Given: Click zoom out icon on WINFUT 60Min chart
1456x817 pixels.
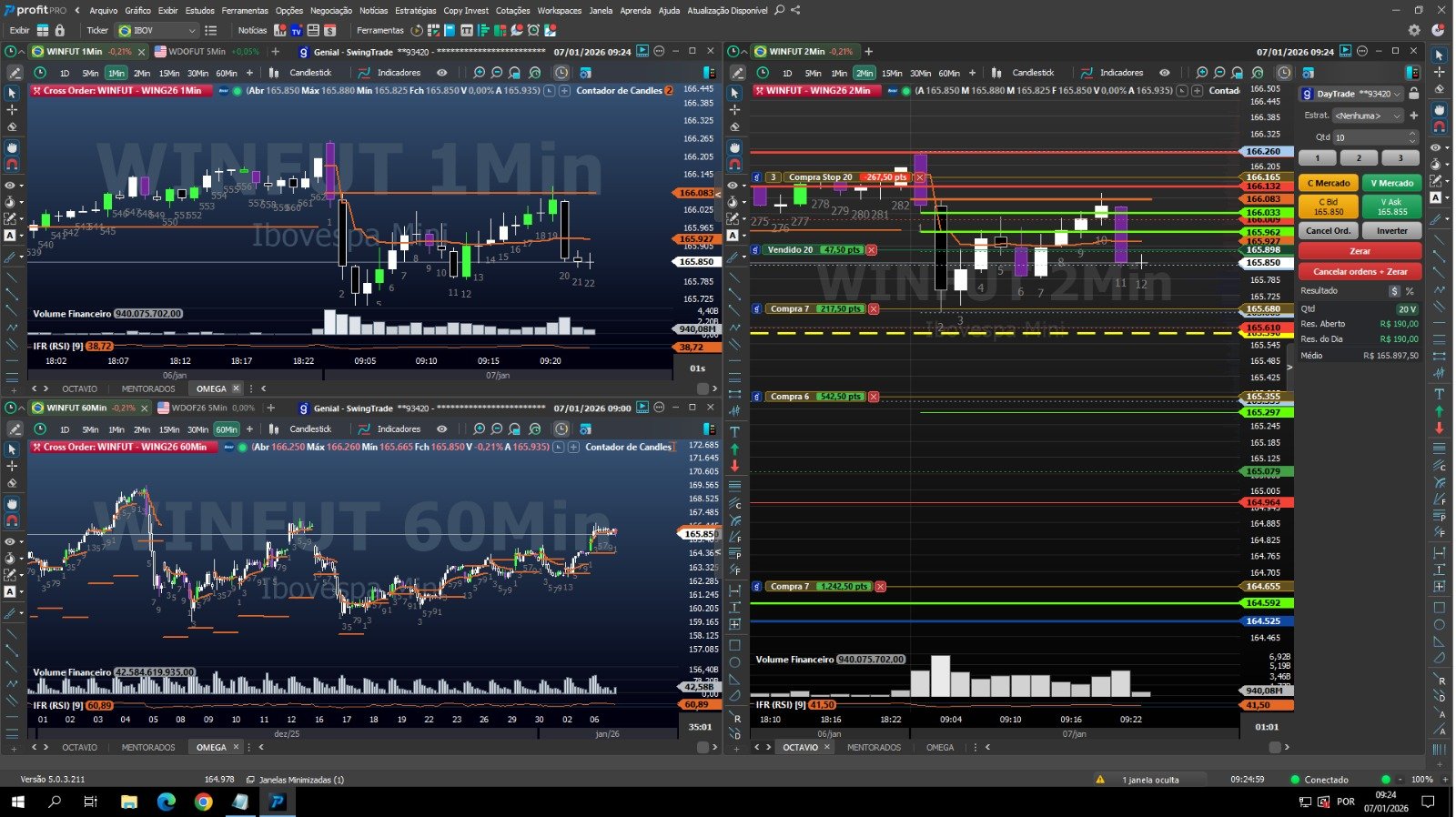Looking at the screenshot, I should [x=497, y=429].
